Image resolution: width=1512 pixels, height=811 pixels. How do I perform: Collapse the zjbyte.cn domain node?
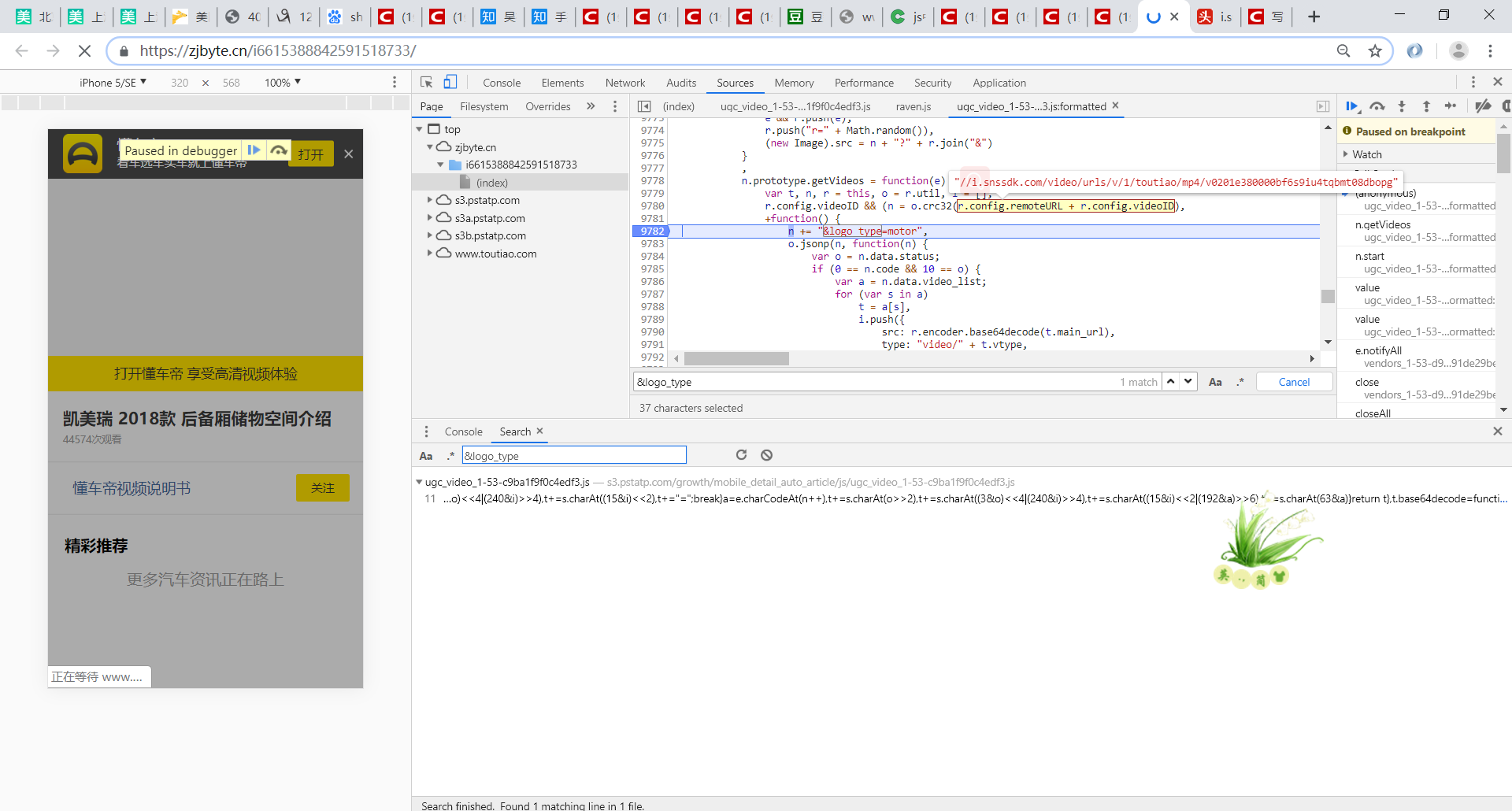[x=430, y=147]
